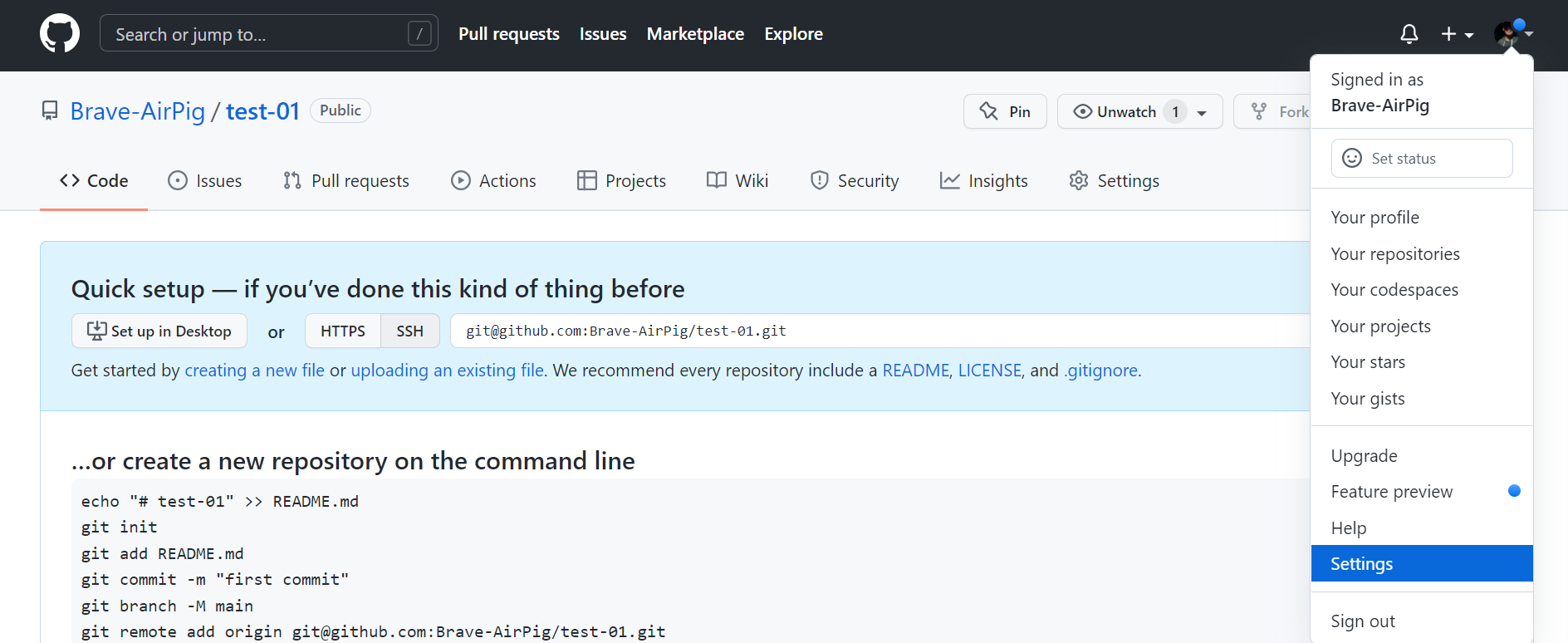Go to Explore
Screen dimensions: 1568x643
coord(793,34)
